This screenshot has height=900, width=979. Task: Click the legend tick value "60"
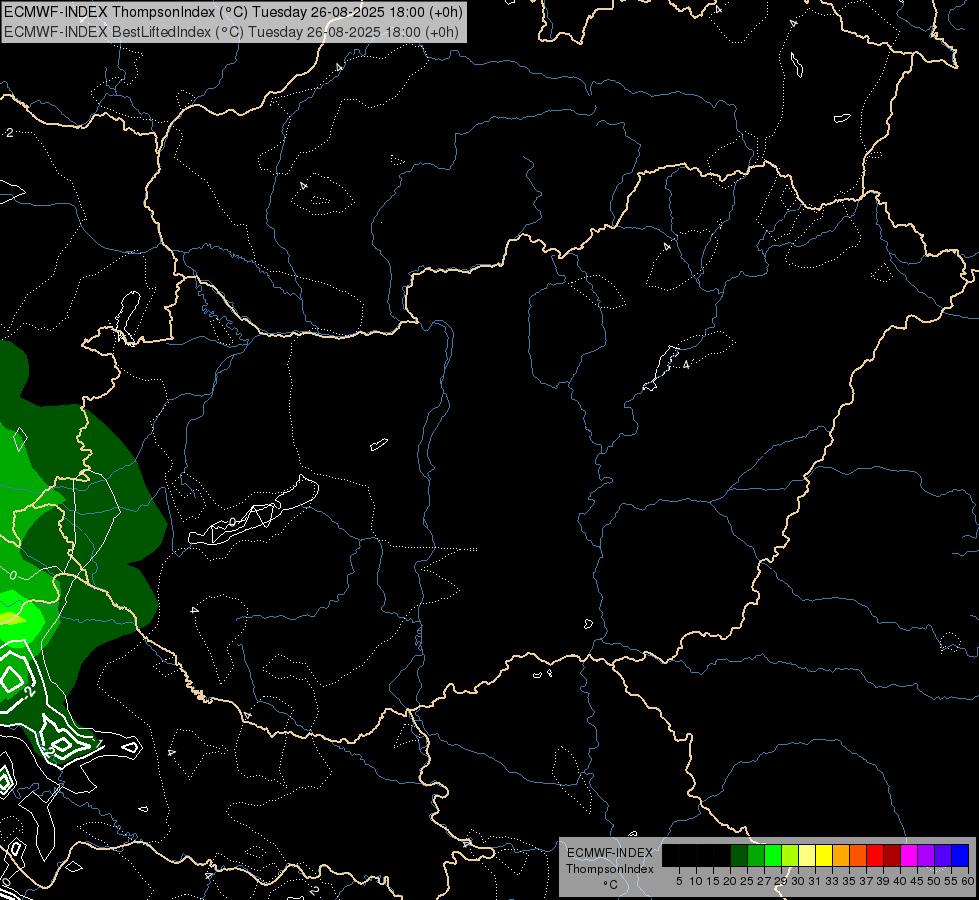967,881
